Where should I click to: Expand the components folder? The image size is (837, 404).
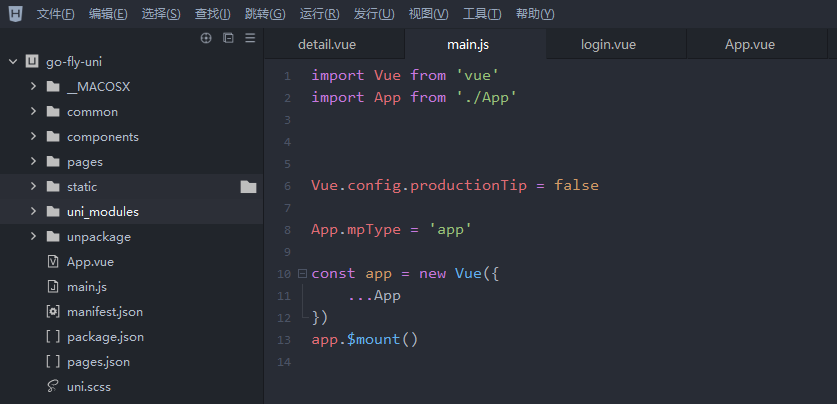(x=33, y=137)
